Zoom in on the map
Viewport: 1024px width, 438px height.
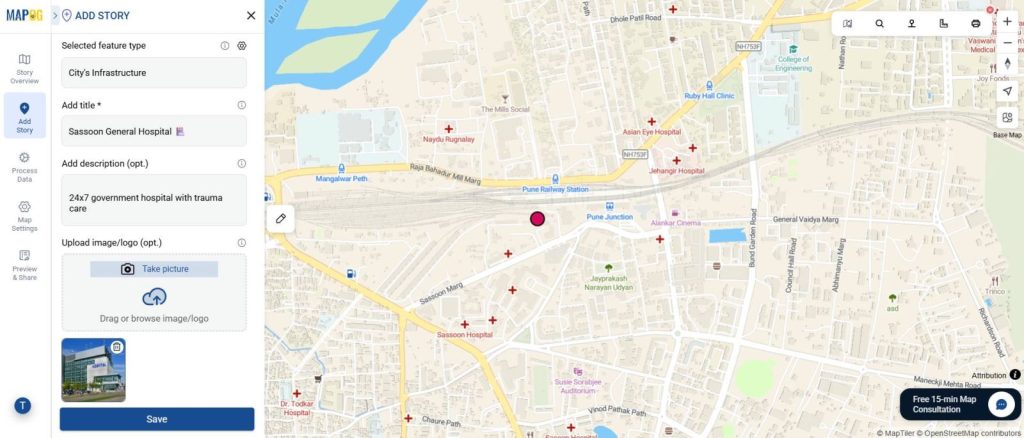coord(1007,22)
